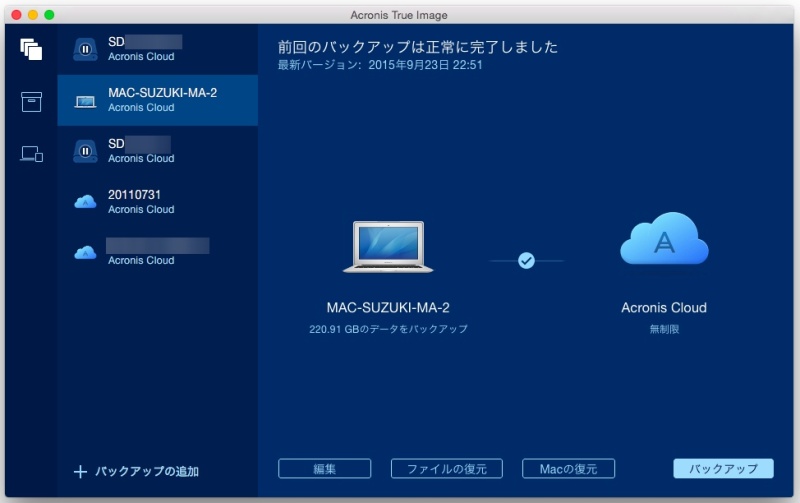Select the 20110731 backup entry

tap(158, 202)
